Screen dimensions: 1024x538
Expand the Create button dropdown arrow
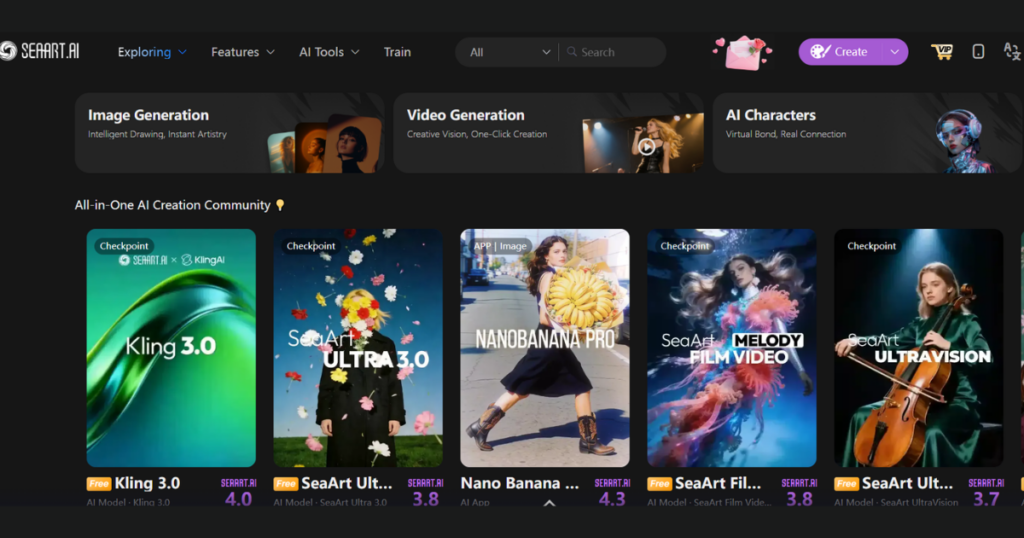point(894,52)
